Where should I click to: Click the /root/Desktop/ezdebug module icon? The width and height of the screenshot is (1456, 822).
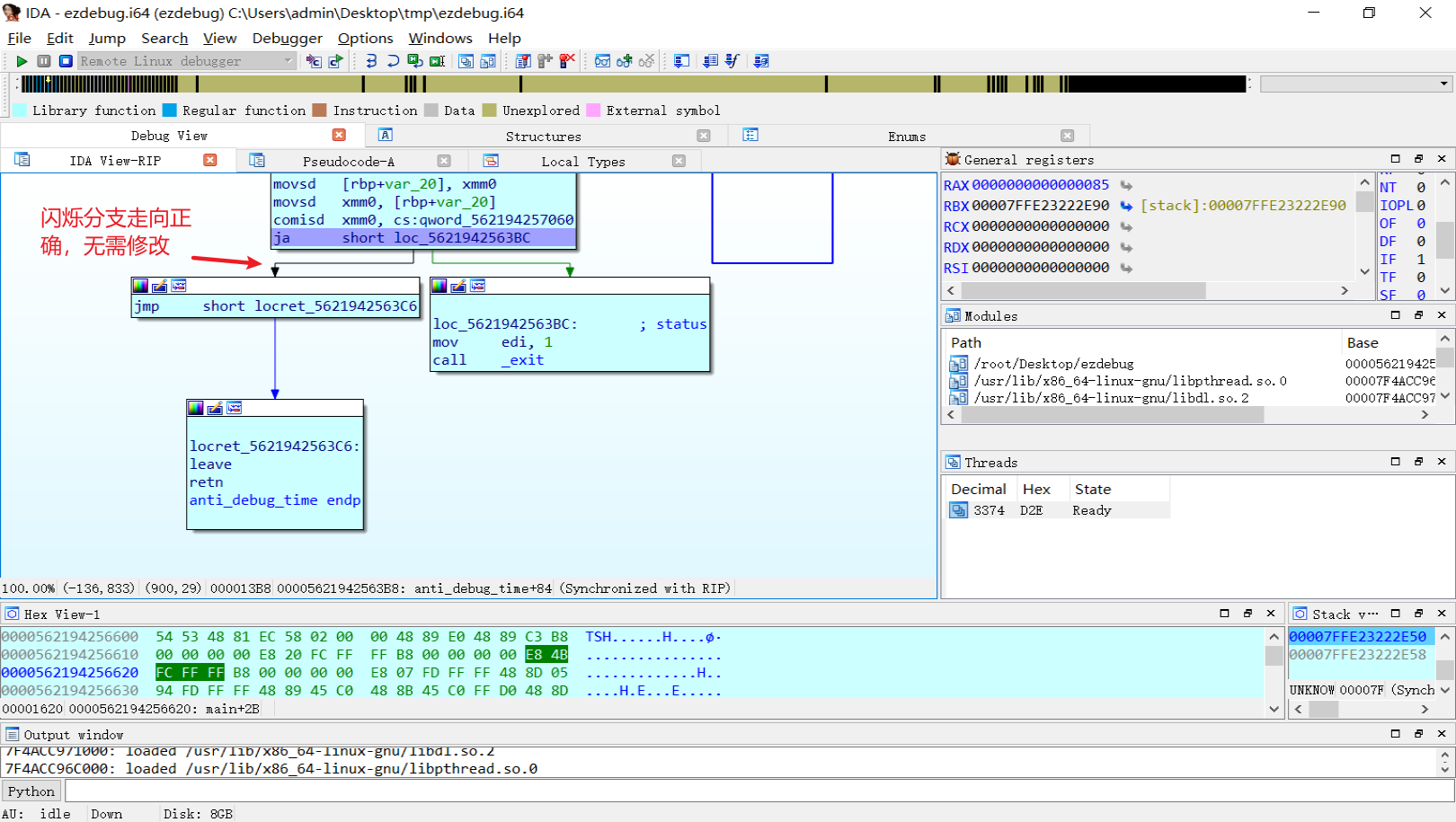coord(959,364)
